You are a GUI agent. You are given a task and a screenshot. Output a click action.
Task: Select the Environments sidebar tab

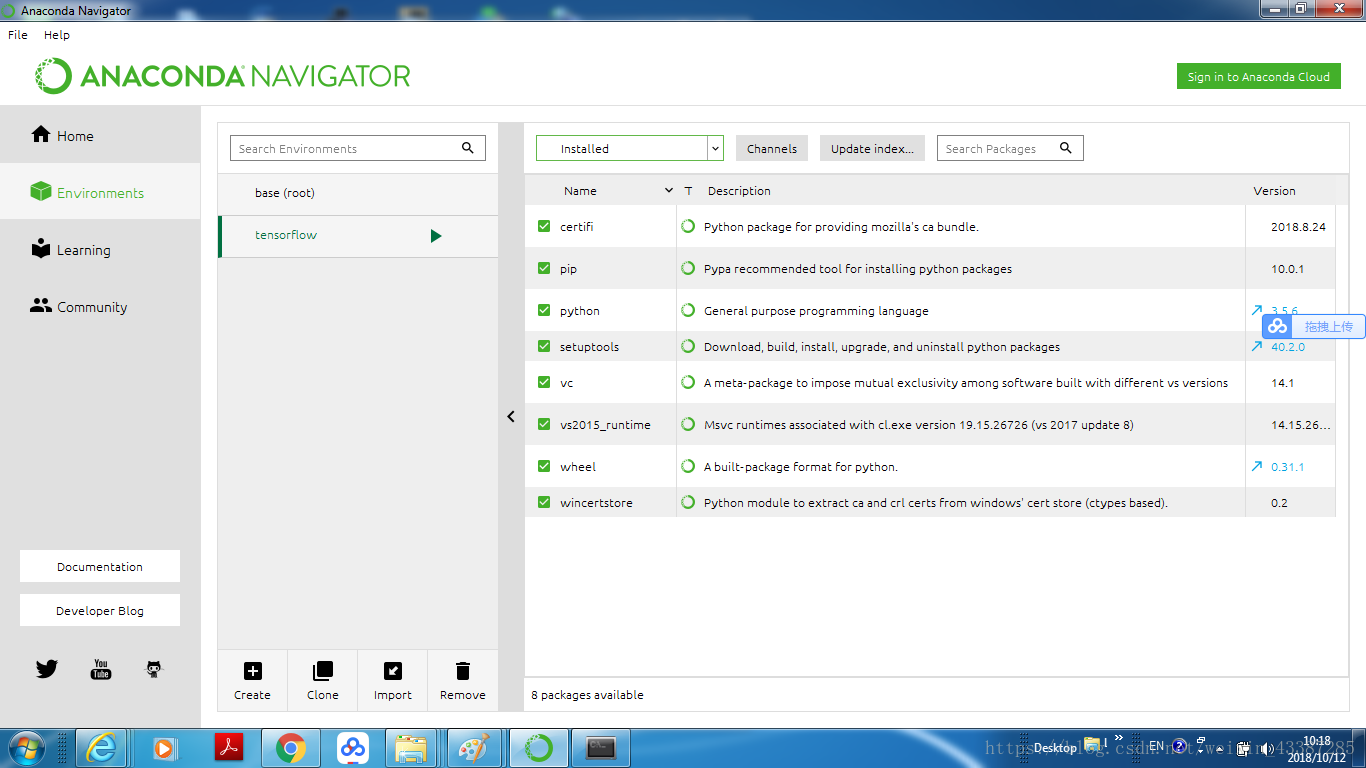pyautogui.click(x=100, y=192)
